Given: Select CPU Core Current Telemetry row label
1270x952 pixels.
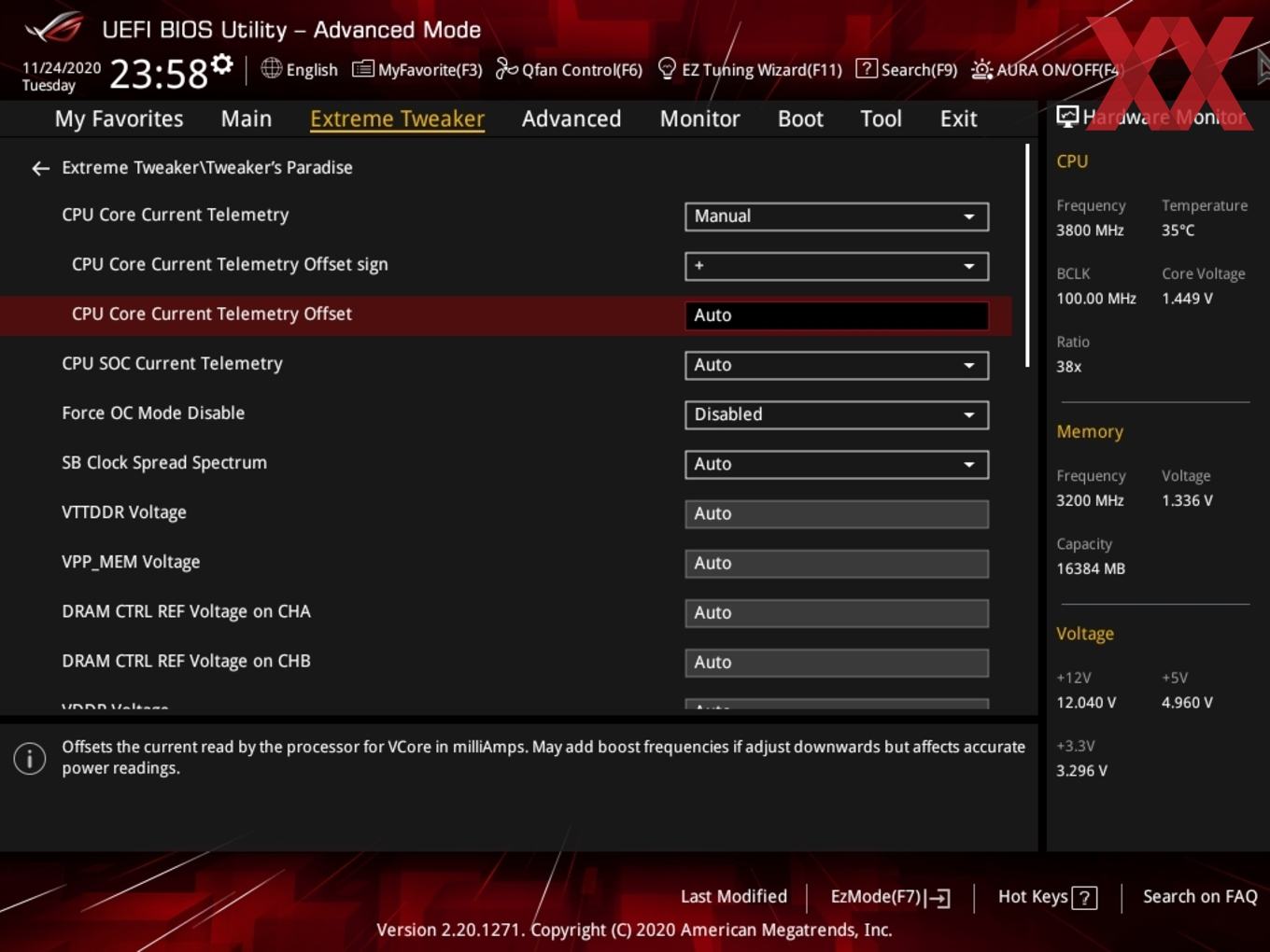Looking at the screenshot, I should 176,215.
